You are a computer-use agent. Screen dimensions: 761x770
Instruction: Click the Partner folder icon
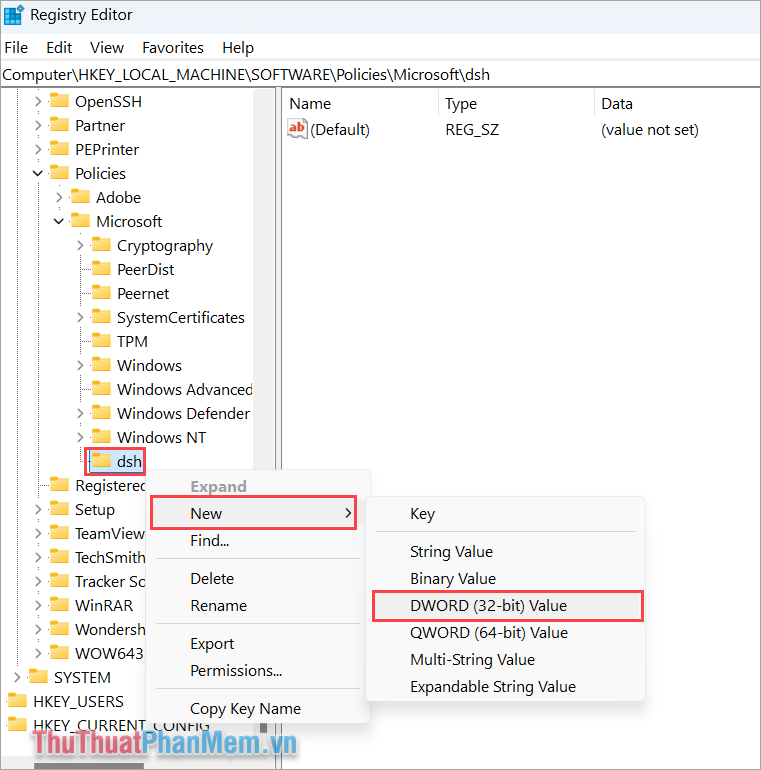tap(59, 125)
